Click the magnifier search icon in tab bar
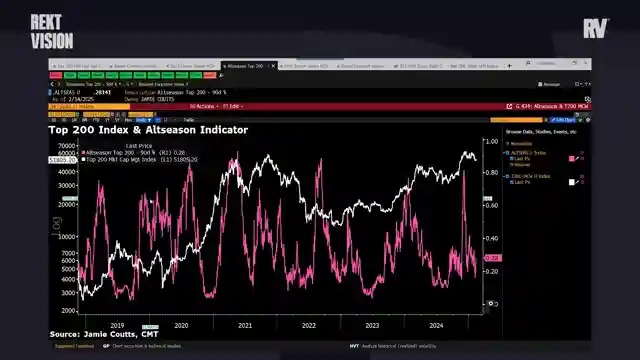 coord(528,64)
